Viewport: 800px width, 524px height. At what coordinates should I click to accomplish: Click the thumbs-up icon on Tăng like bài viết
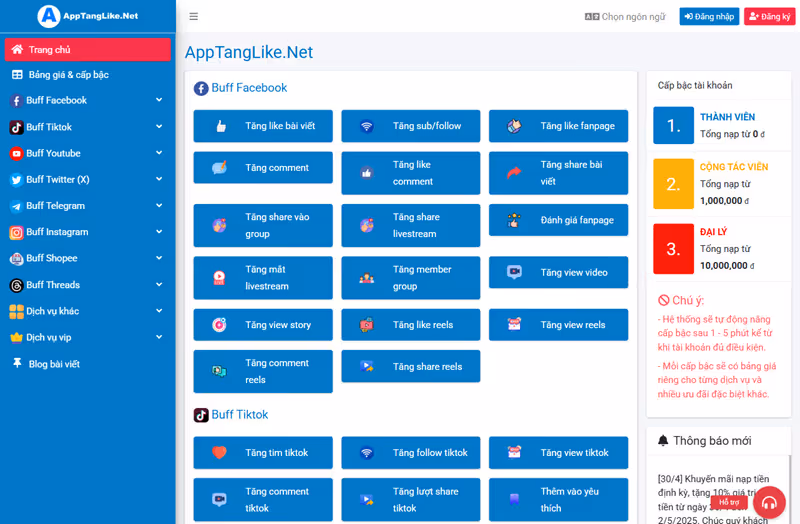click(221, 126)
